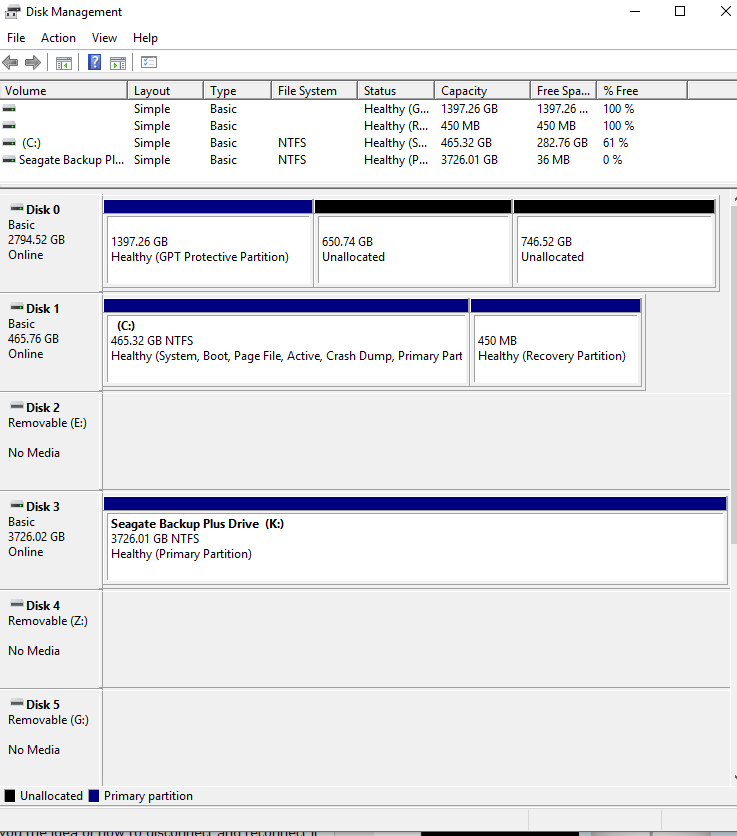Click Show/Hide Action Pane toolbar icon
Image resolution: width=737 pixels, height=836 pixels.
pyautogui.click(x=118, y=63)
